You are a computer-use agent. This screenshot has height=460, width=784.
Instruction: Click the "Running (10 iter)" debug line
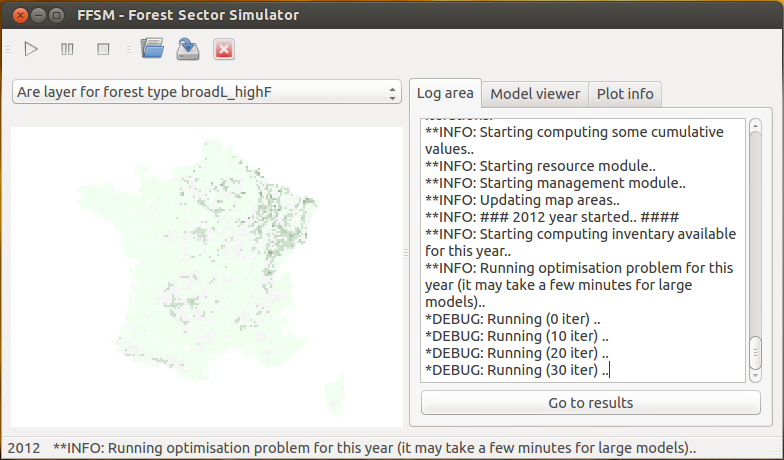516,336
